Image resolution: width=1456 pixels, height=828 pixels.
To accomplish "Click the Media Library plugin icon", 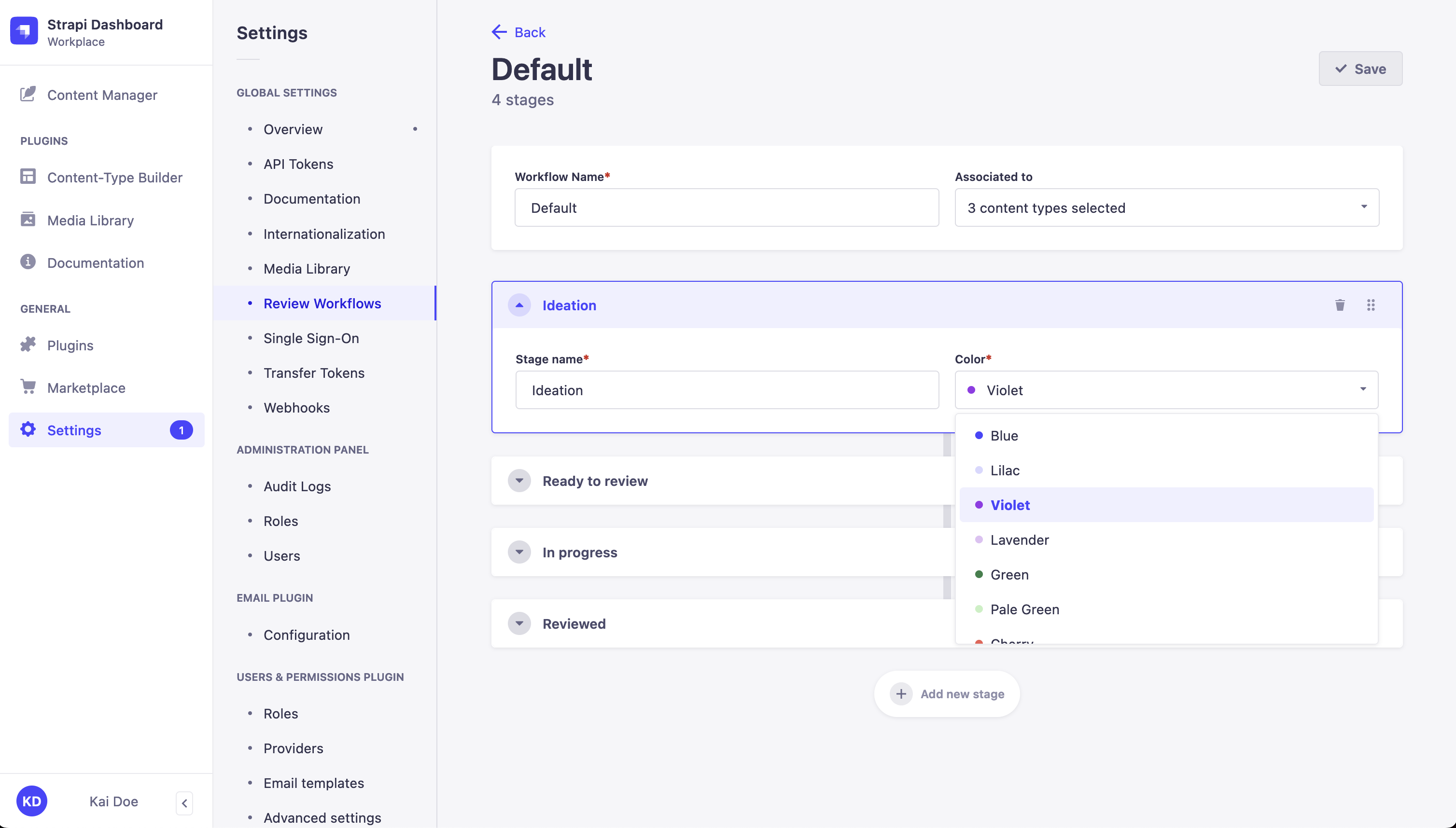I will click(x=28, y=219).
